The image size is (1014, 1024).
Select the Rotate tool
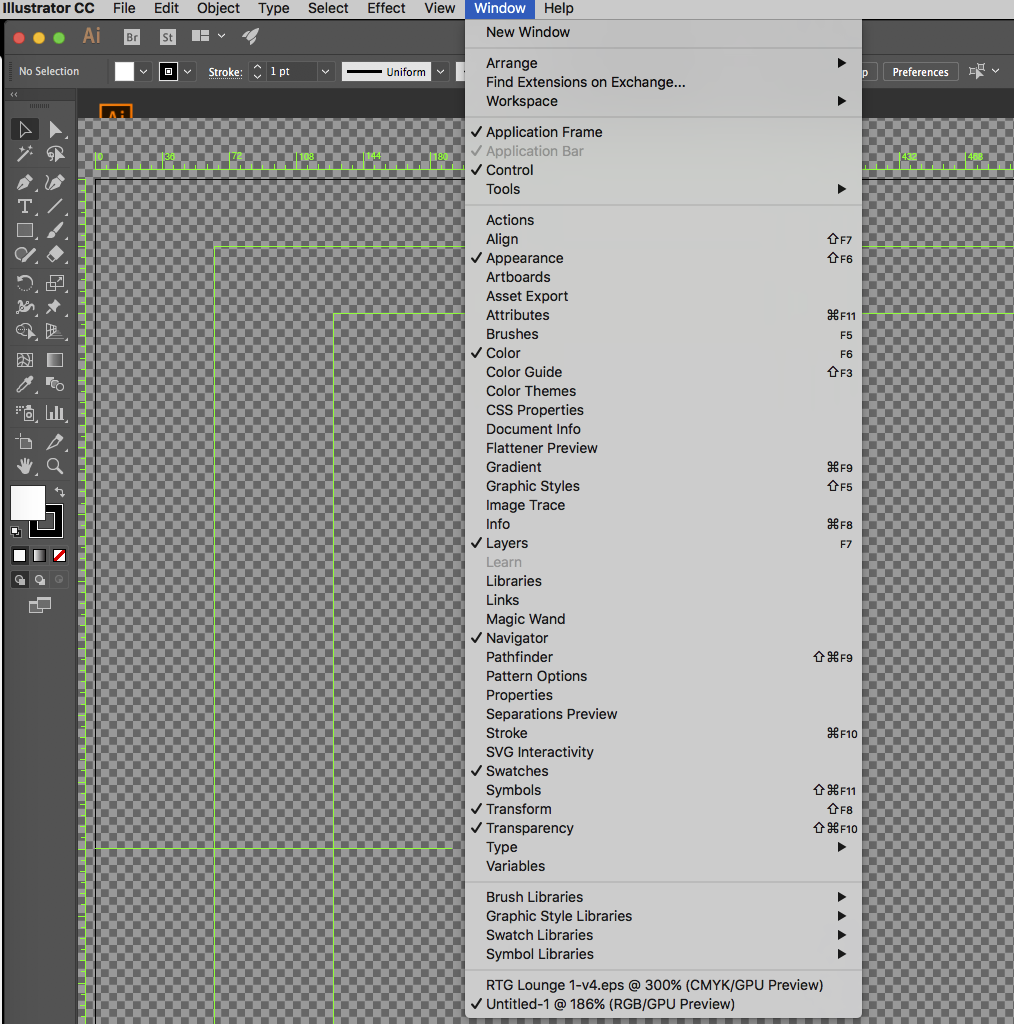(x=25, y=283)
